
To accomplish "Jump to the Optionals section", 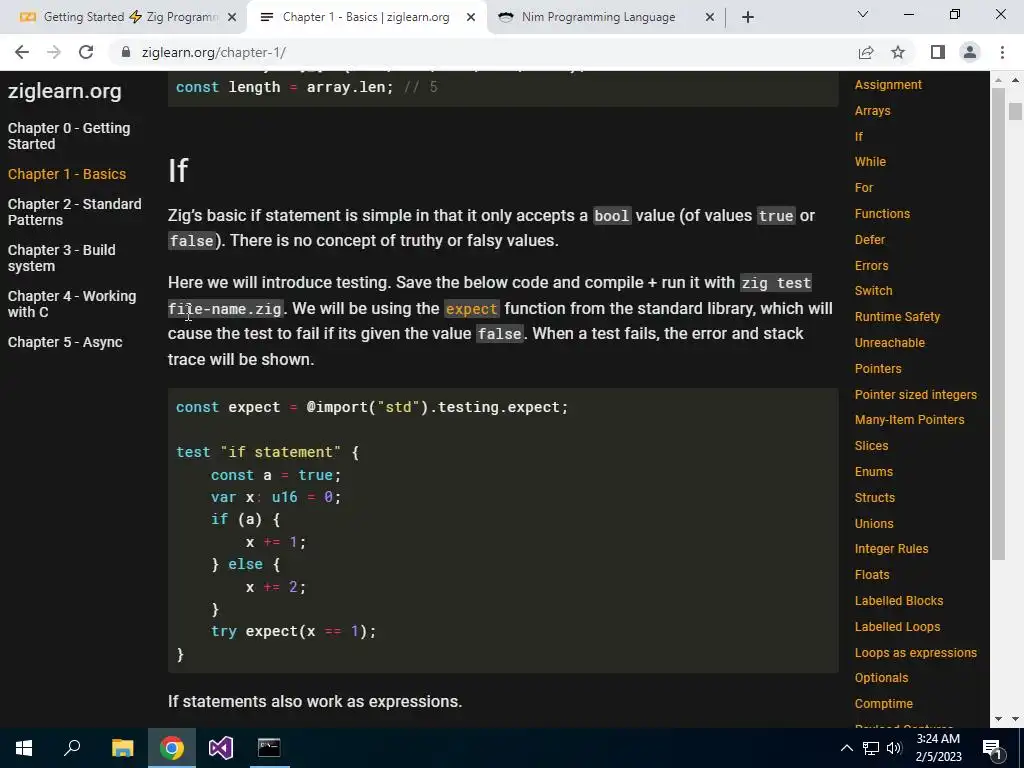I will click(881, 678).
